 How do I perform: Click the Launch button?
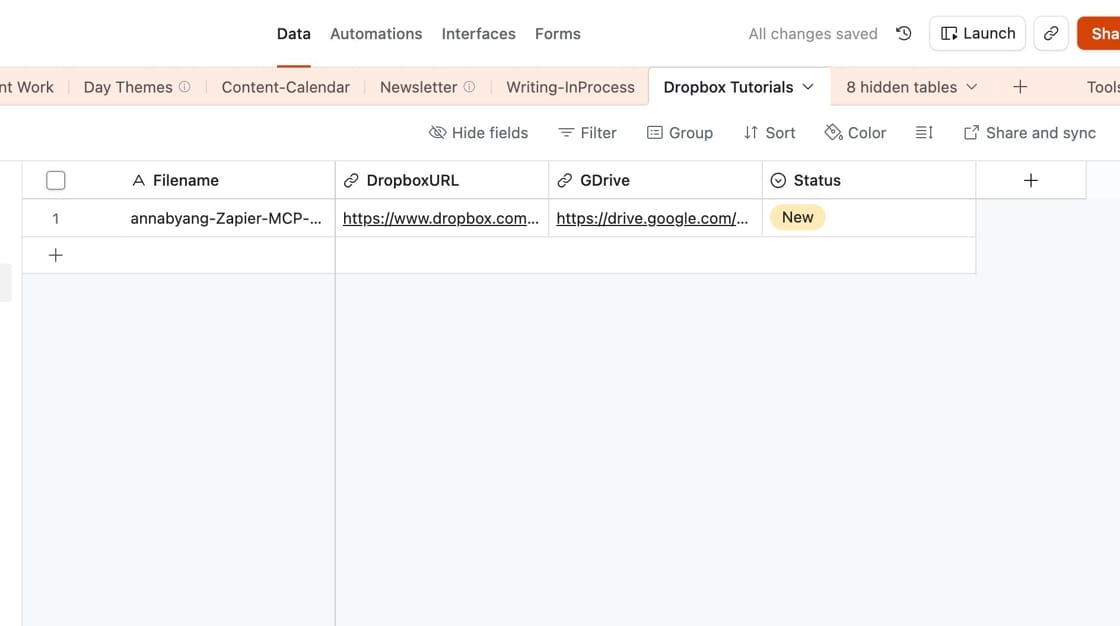coord(977,34)
